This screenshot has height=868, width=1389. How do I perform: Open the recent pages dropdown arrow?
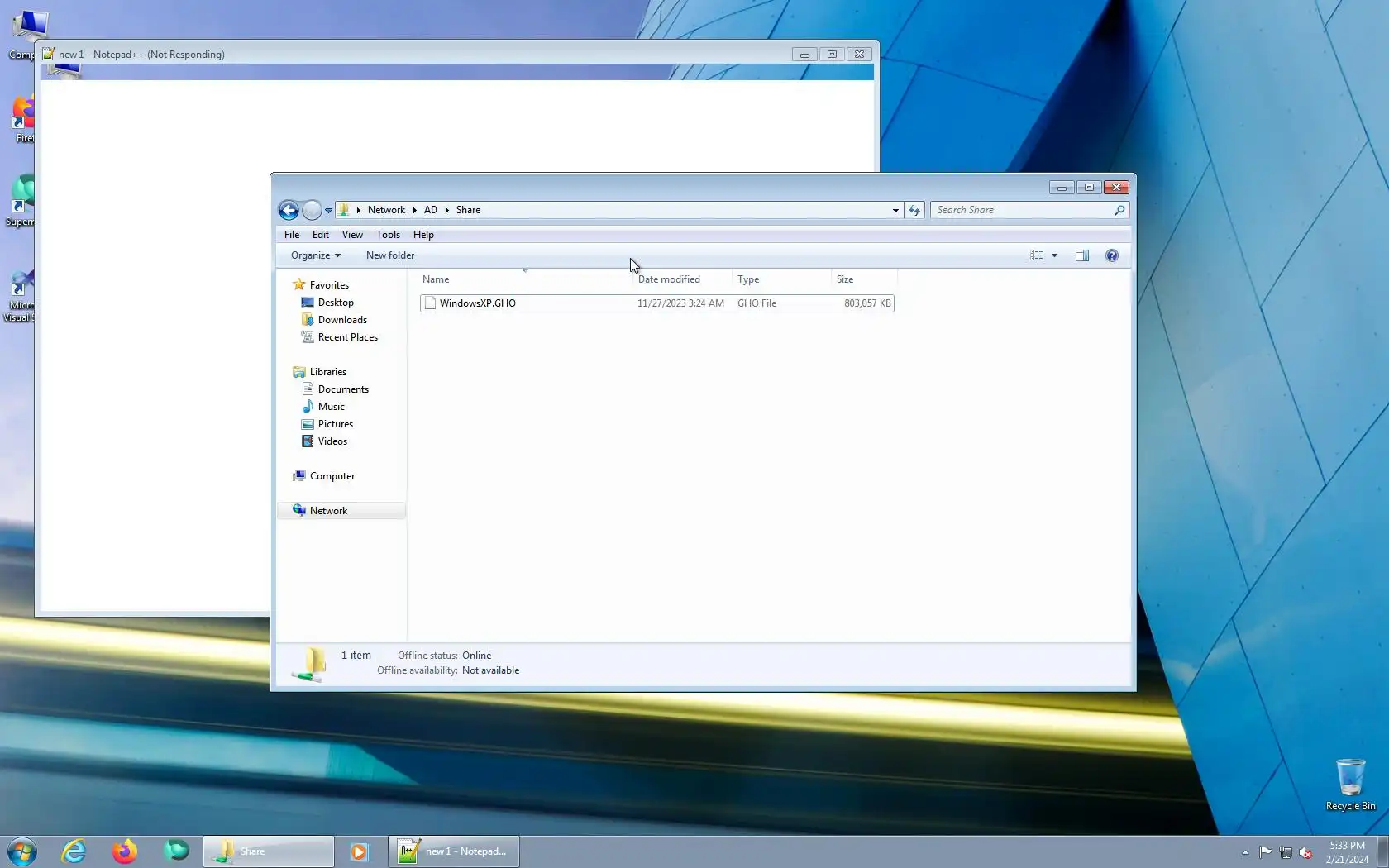(328, 210)
